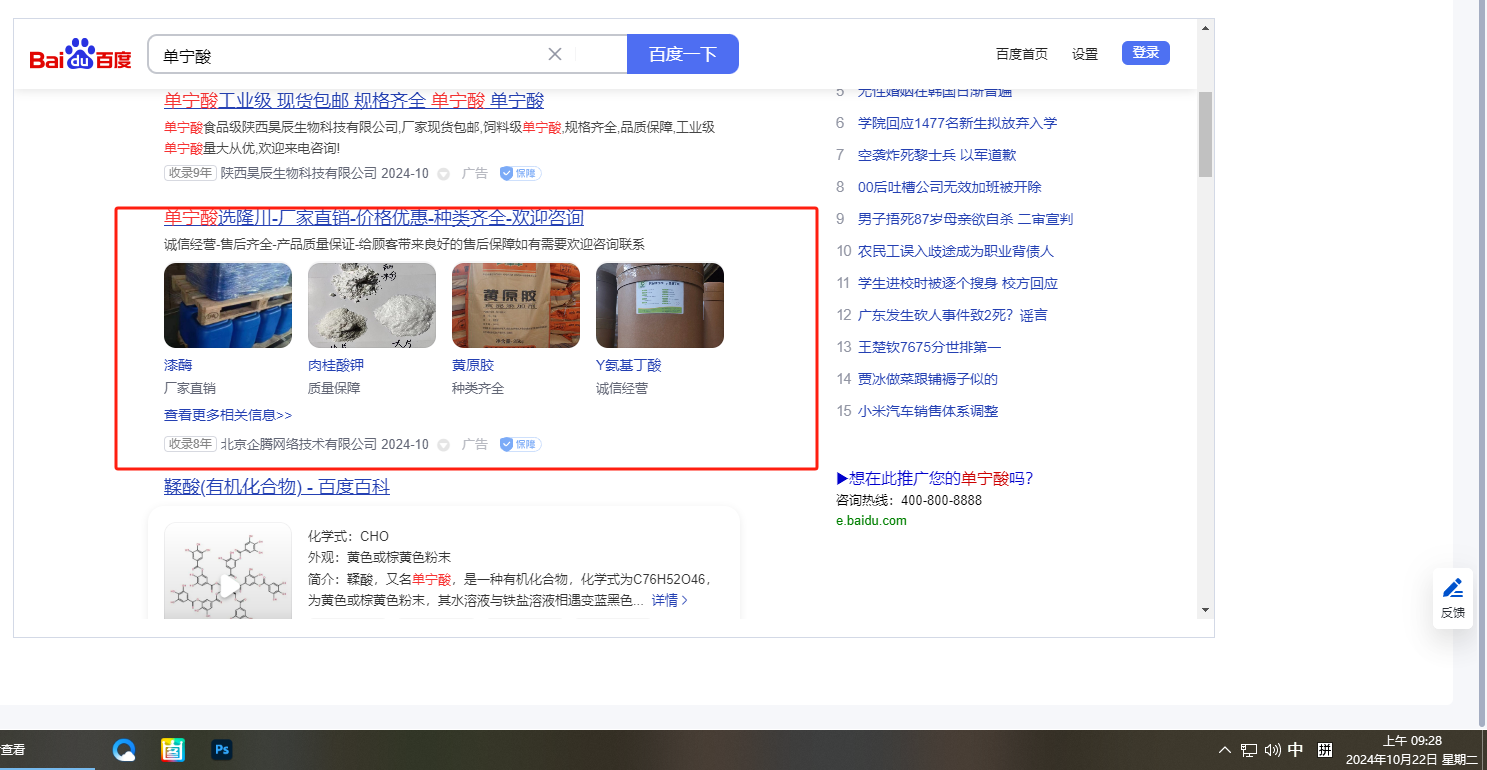This screenshot has height=770, width=1487.
Task: Open the e.baidu.com link
Action: pyautogui.click(x=871, y=520)
